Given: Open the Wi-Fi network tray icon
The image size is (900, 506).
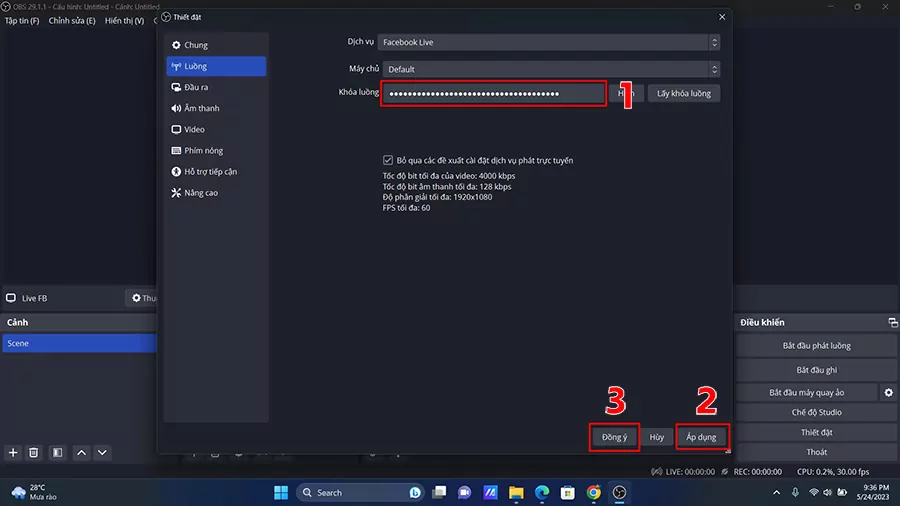Looking at the screenshot, I should coord(814,493).
